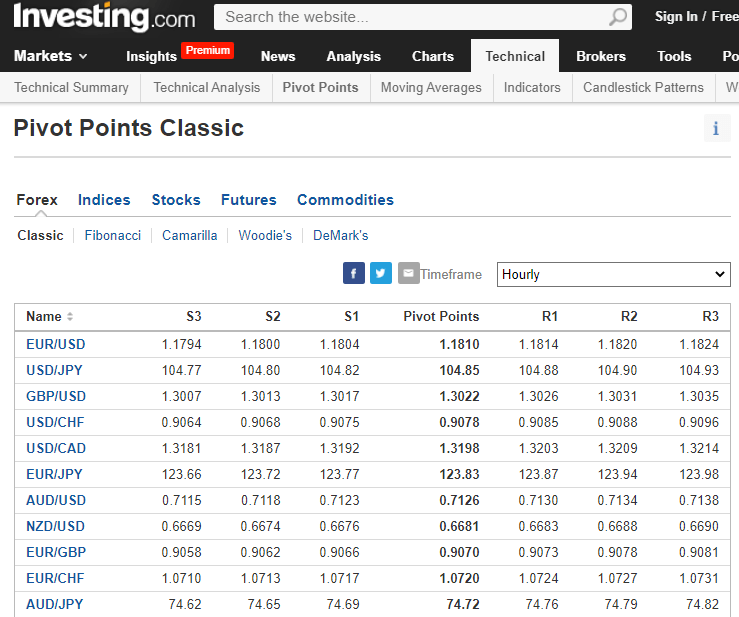
Task: Open the GBP/USD pair link
Action: (x=56, y=396)
